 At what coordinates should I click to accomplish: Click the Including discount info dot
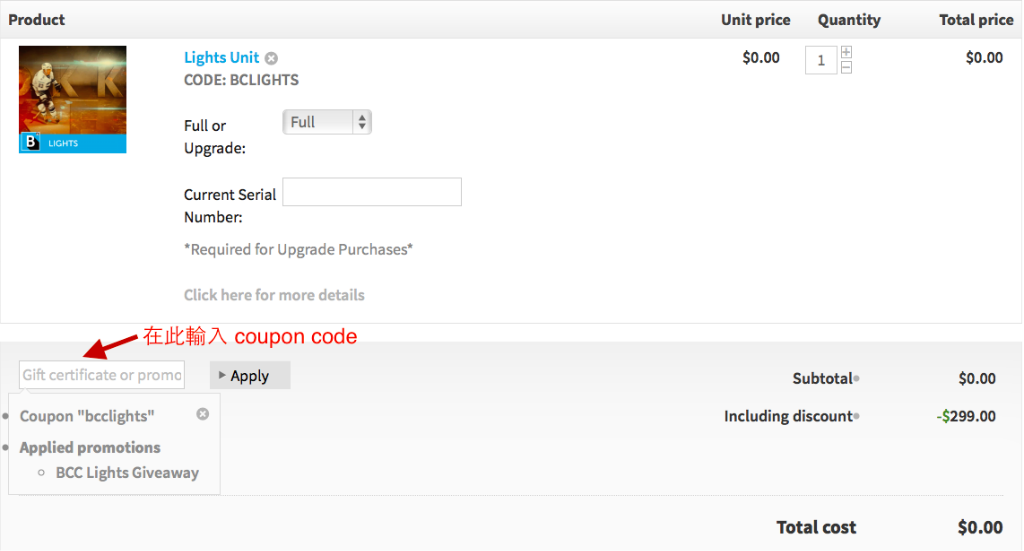point(856,416)
